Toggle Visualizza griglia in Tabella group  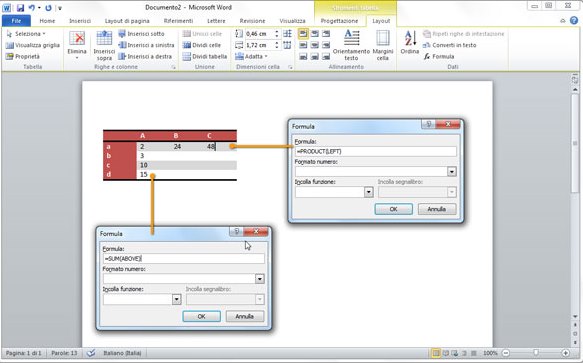pos(33,45)
